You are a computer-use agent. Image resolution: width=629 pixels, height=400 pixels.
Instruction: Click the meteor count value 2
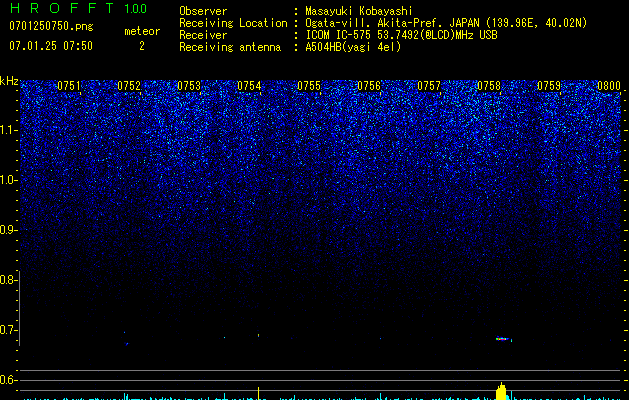(142, 46)
